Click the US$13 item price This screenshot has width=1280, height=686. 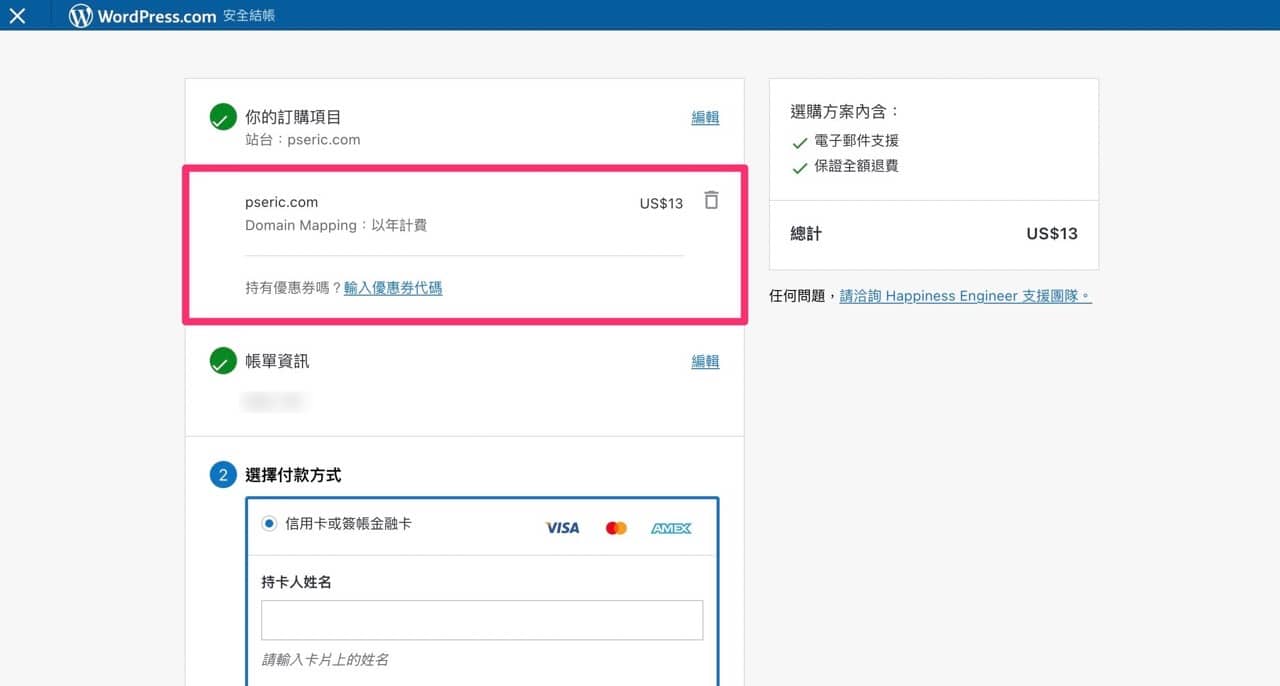(x=661, y=203)
